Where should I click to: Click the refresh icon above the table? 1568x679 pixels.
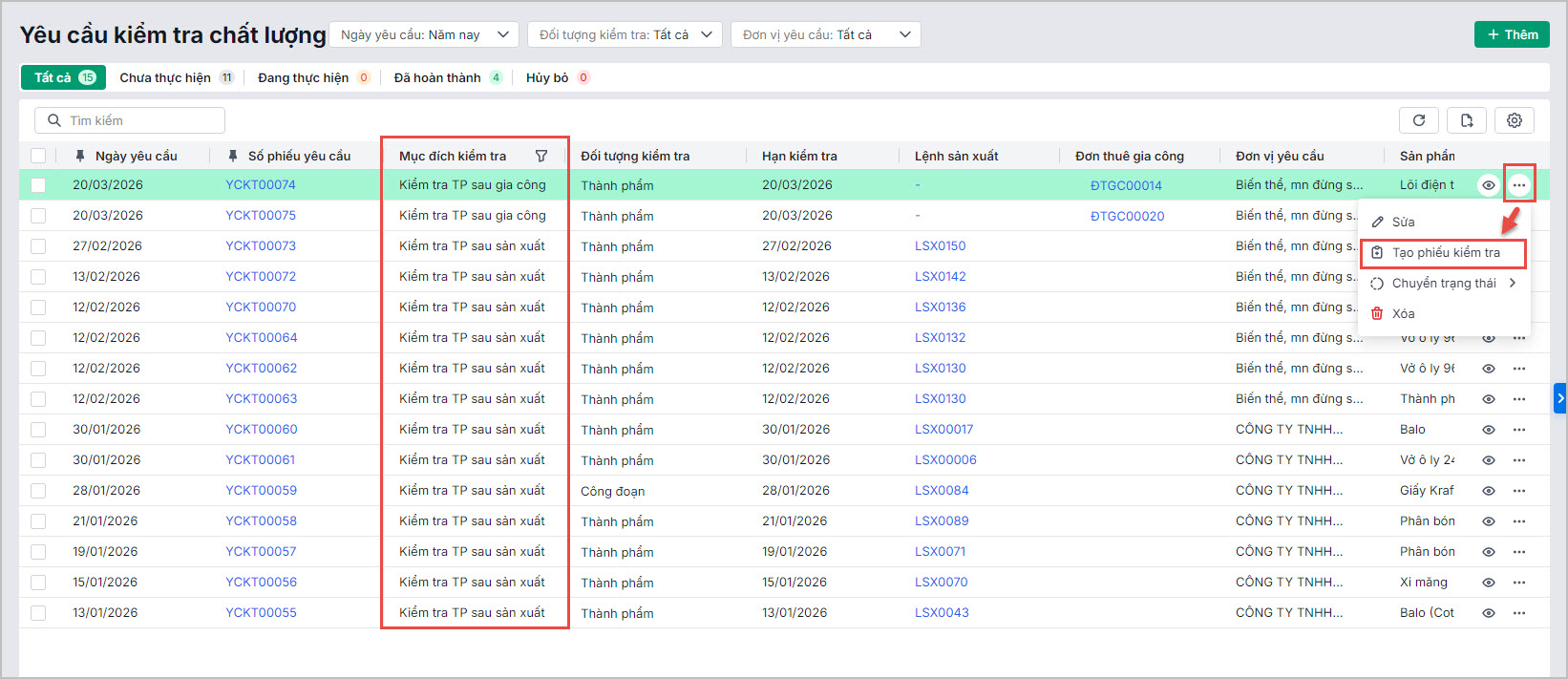tap(1418, 120)
